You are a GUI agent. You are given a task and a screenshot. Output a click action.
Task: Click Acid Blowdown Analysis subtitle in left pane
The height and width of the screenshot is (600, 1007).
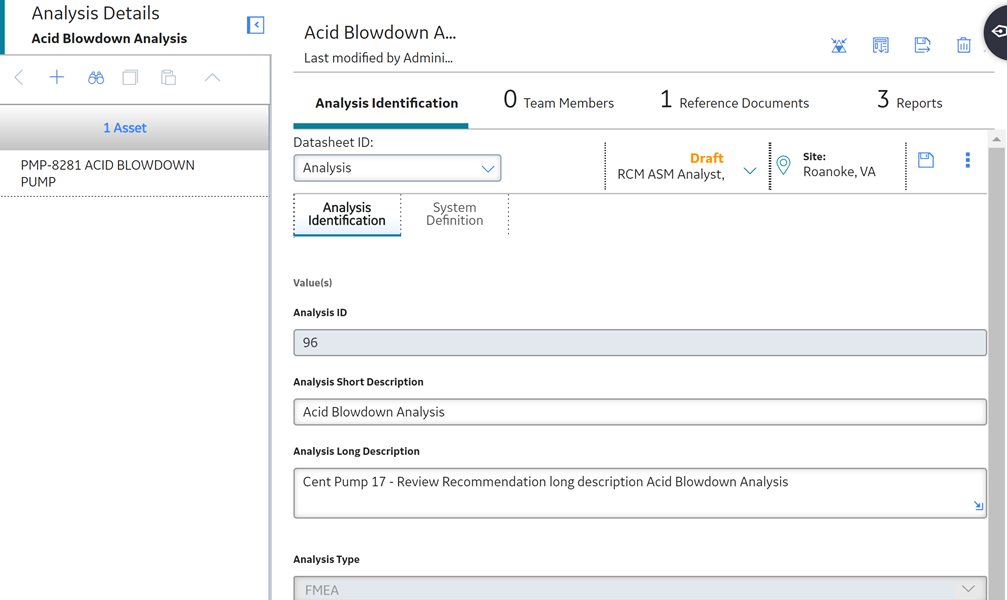[x=109, y=39]
